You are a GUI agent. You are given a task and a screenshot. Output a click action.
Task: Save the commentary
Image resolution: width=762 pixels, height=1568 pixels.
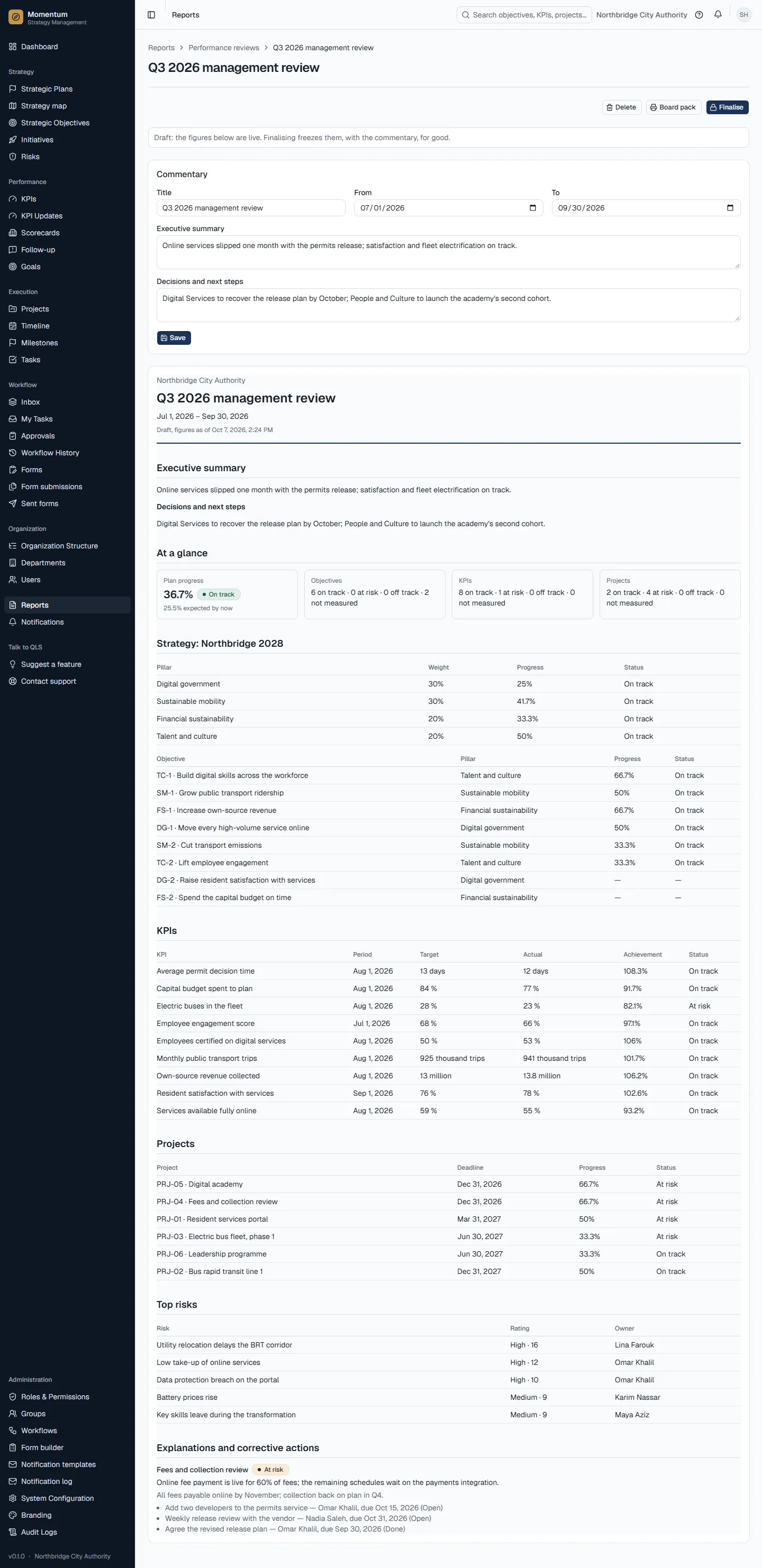[174, 338]
